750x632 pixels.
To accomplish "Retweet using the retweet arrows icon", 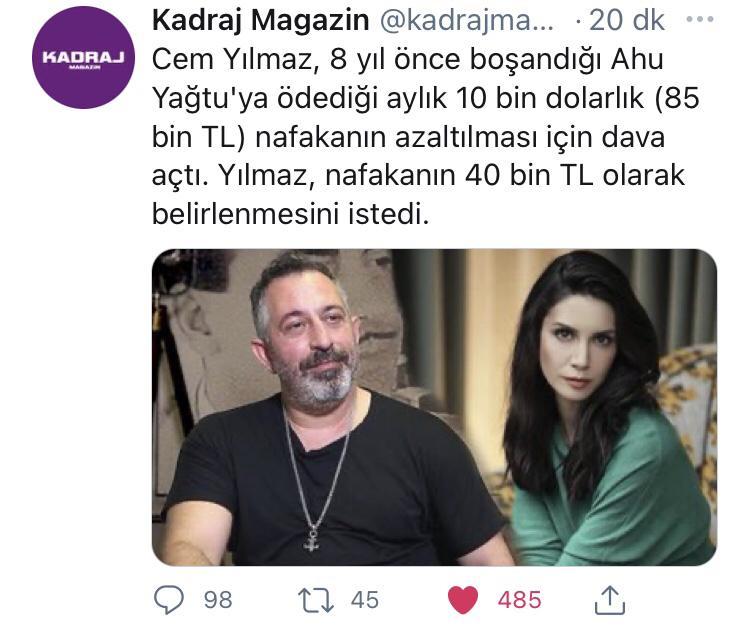I will point(316,600).
